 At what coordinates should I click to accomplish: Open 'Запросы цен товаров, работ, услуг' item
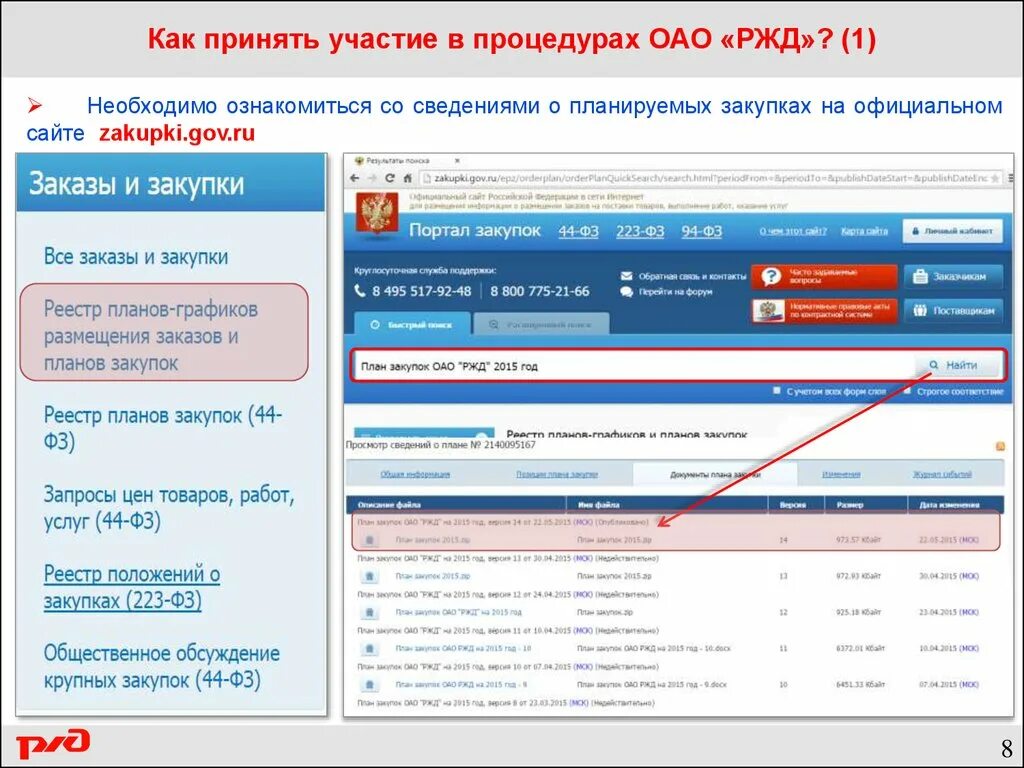[x=169, y=507]
